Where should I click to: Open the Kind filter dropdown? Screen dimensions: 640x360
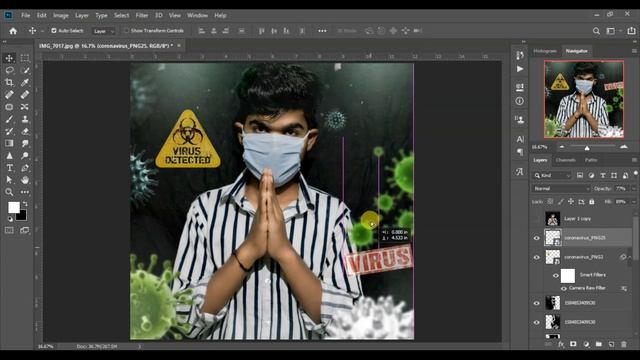click(x=552, y=176)
